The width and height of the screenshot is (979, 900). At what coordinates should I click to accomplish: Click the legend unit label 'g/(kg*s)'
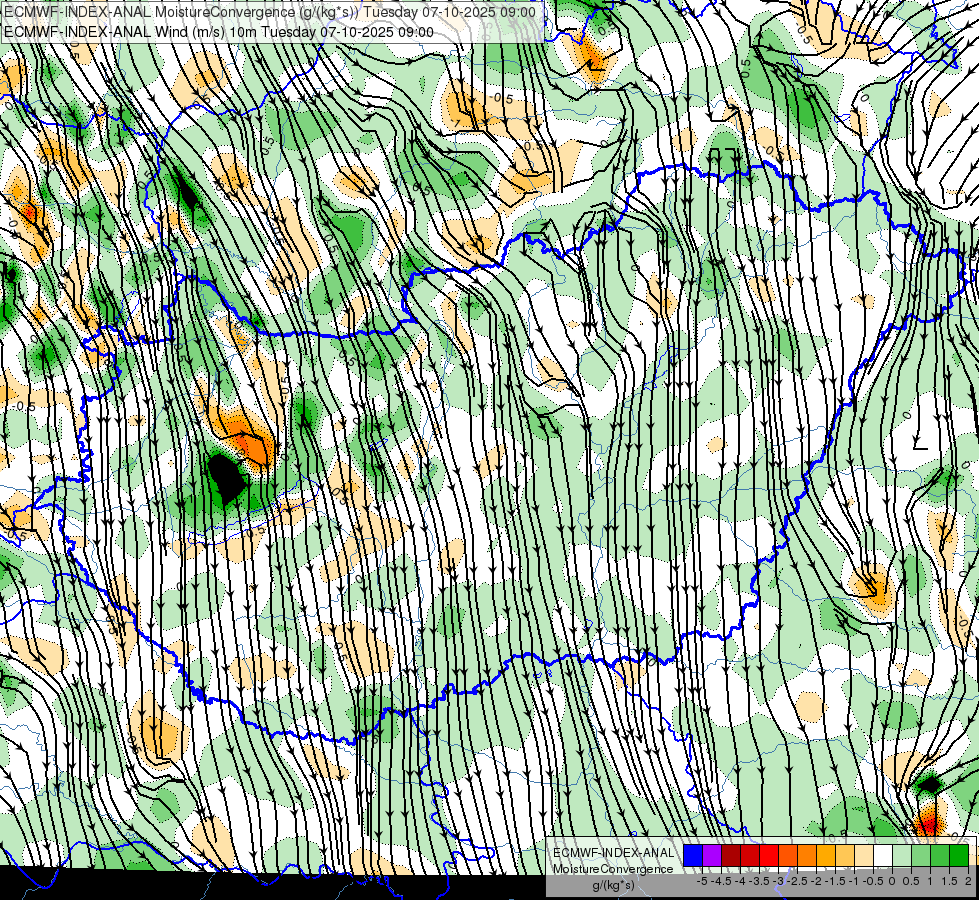coord(614,886)
